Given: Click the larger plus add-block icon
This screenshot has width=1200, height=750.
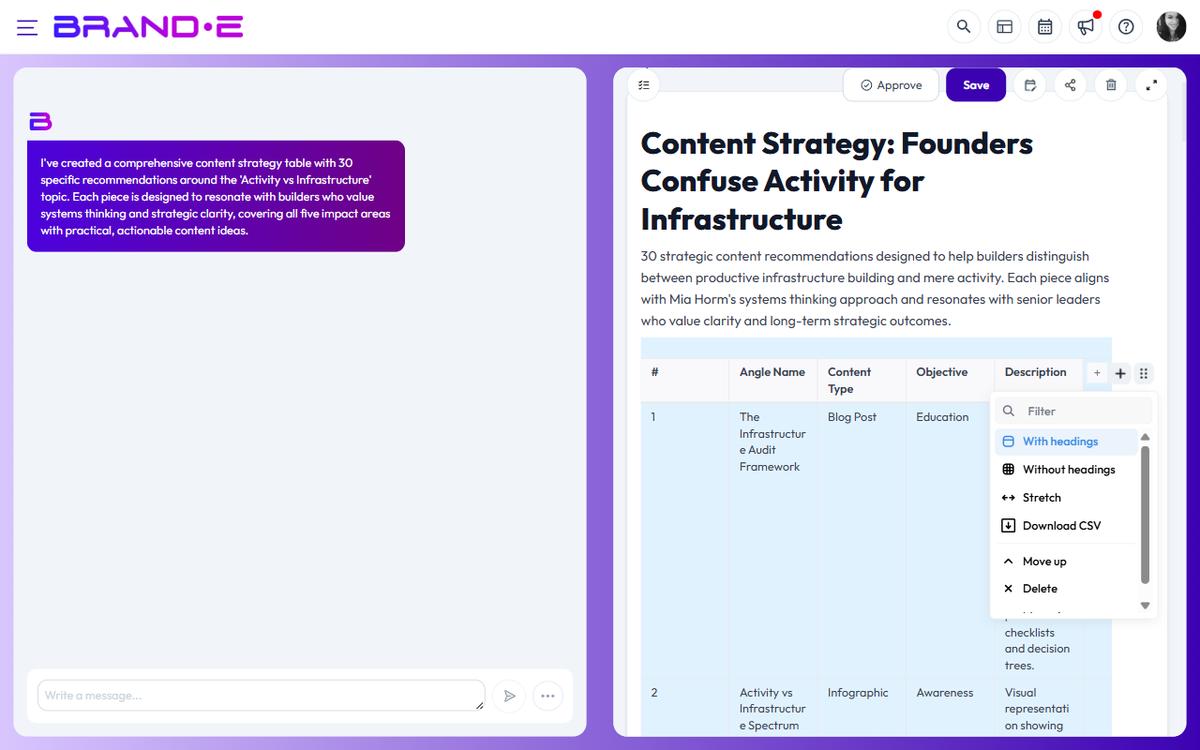Looking at the screenshot, I should click(x=1120, y=373).
